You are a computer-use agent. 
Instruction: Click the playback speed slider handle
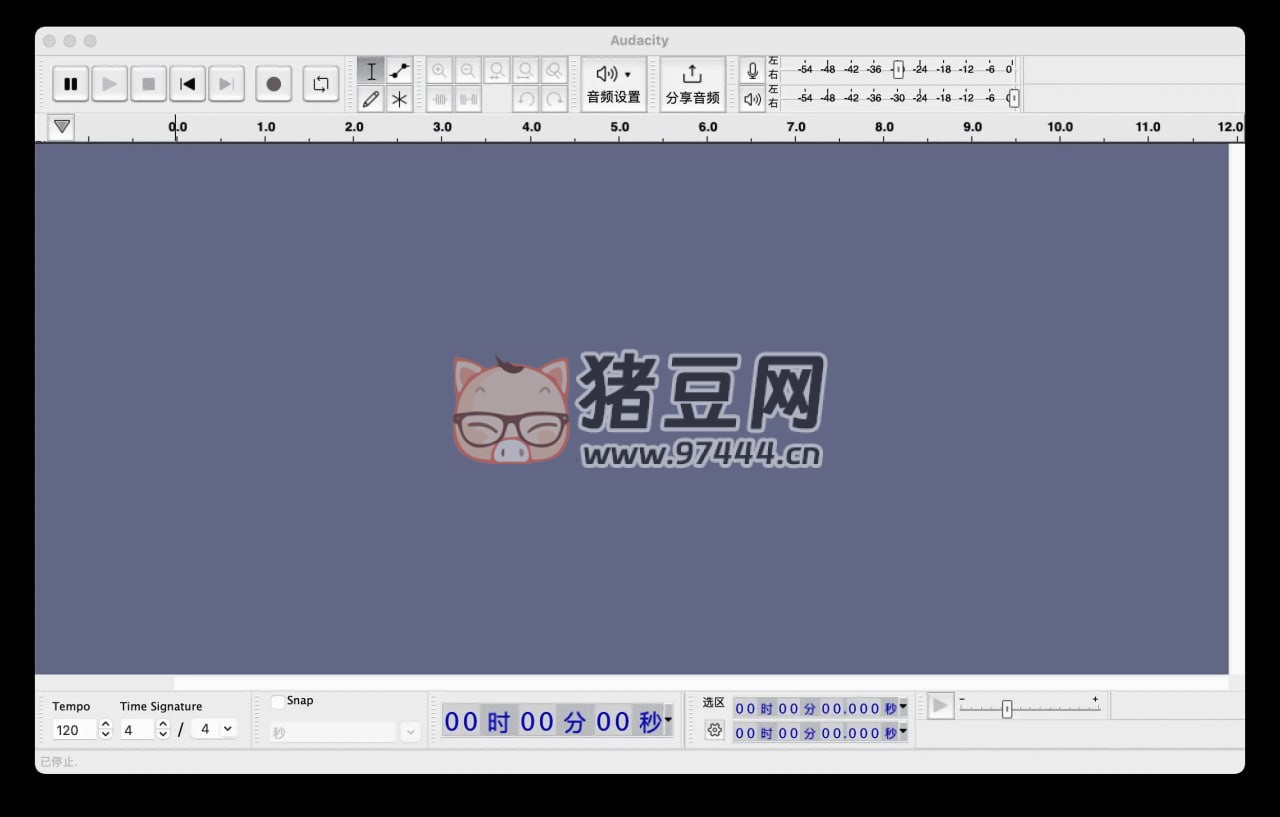click(1007, 709)
